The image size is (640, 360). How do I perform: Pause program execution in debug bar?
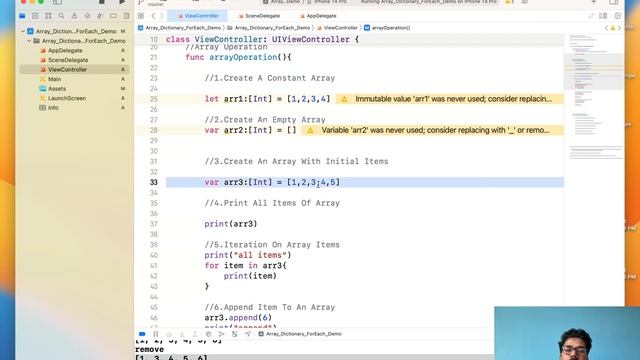(x=156, y=334)
